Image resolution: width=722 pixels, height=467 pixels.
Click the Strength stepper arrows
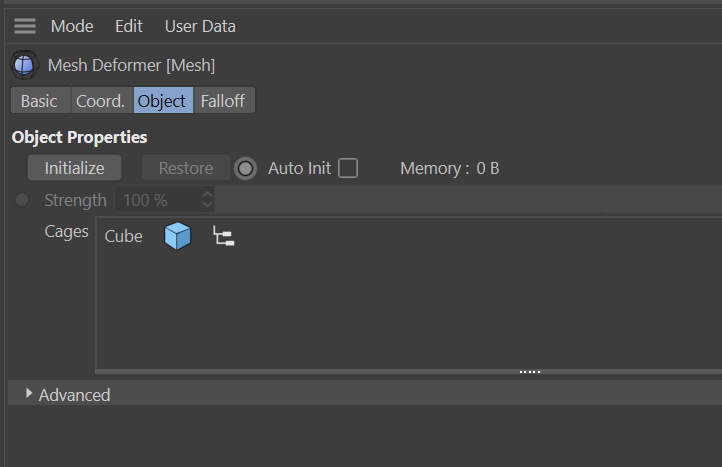(207, 200)
